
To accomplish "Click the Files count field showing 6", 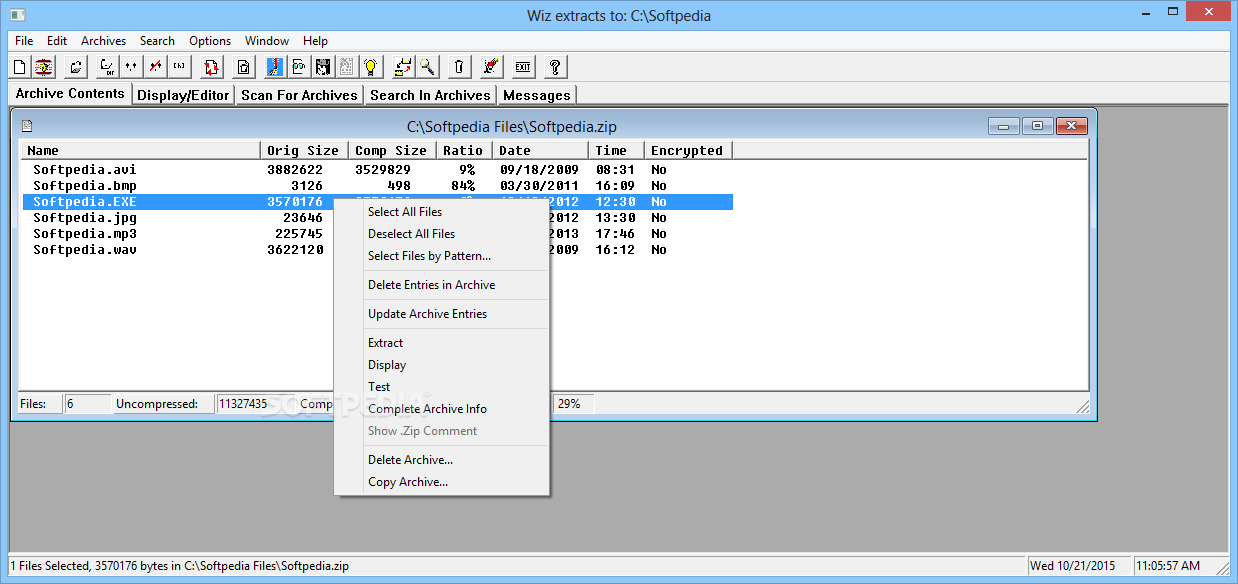I will pyautogui.click(x=86, y=404).
